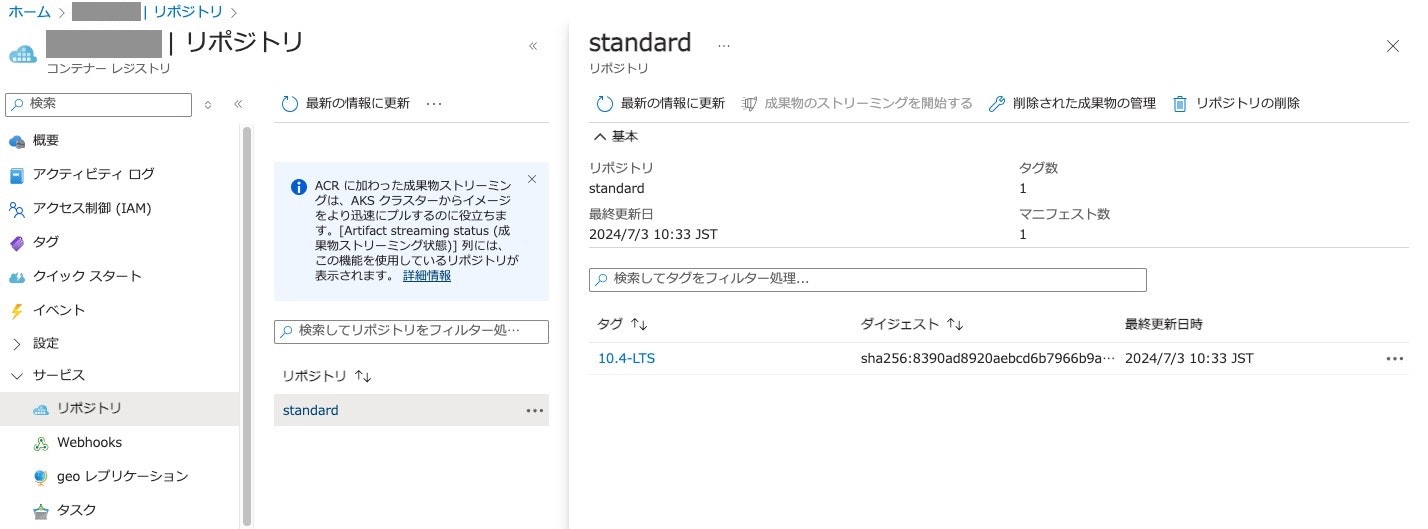Select the standard repository row
This screenshot has height=529, width=1428.
(411, 410)
